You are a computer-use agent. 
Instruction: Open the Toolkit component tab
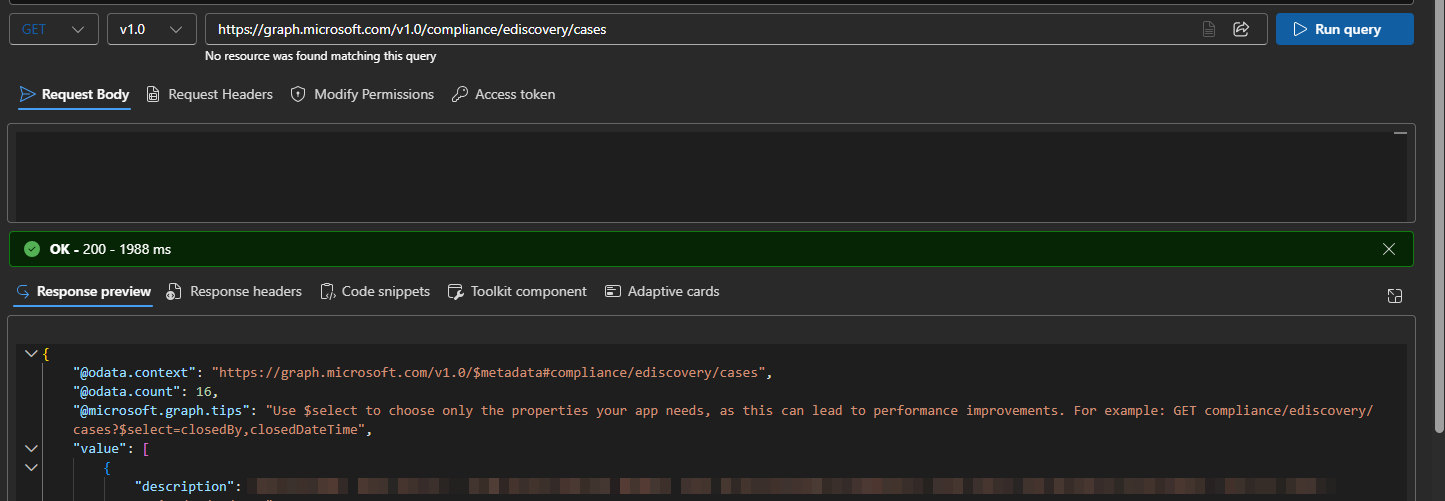point(517,292)
